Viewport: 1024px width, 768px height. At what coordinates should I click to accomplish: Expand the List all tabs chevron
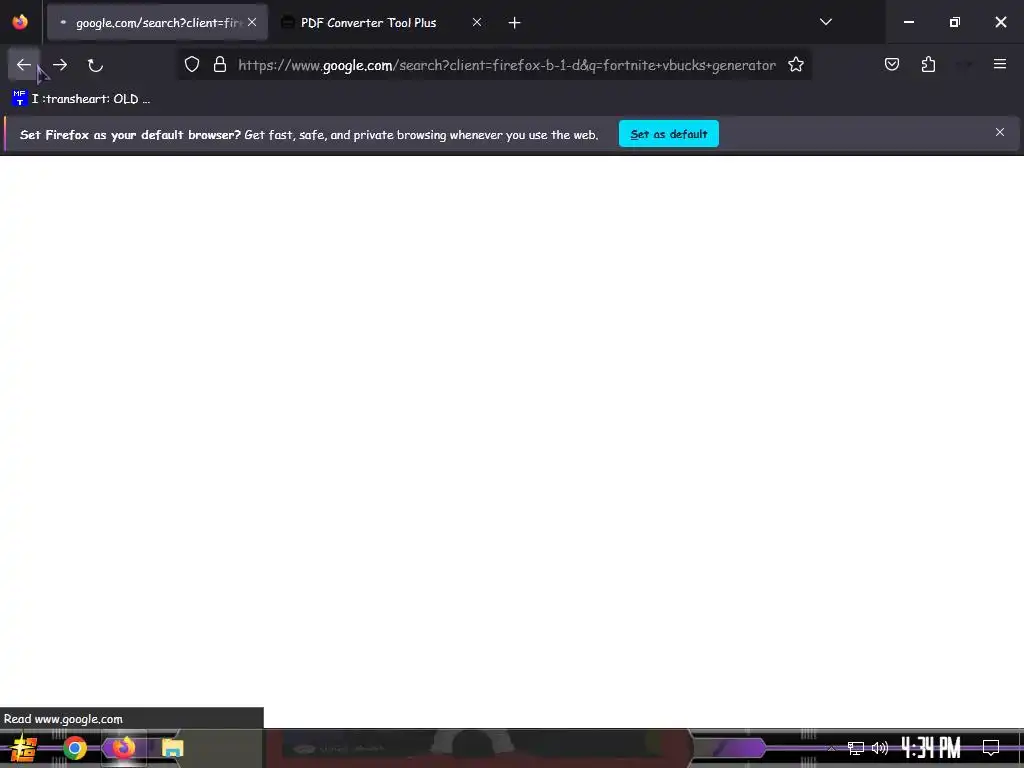[825, 22]
